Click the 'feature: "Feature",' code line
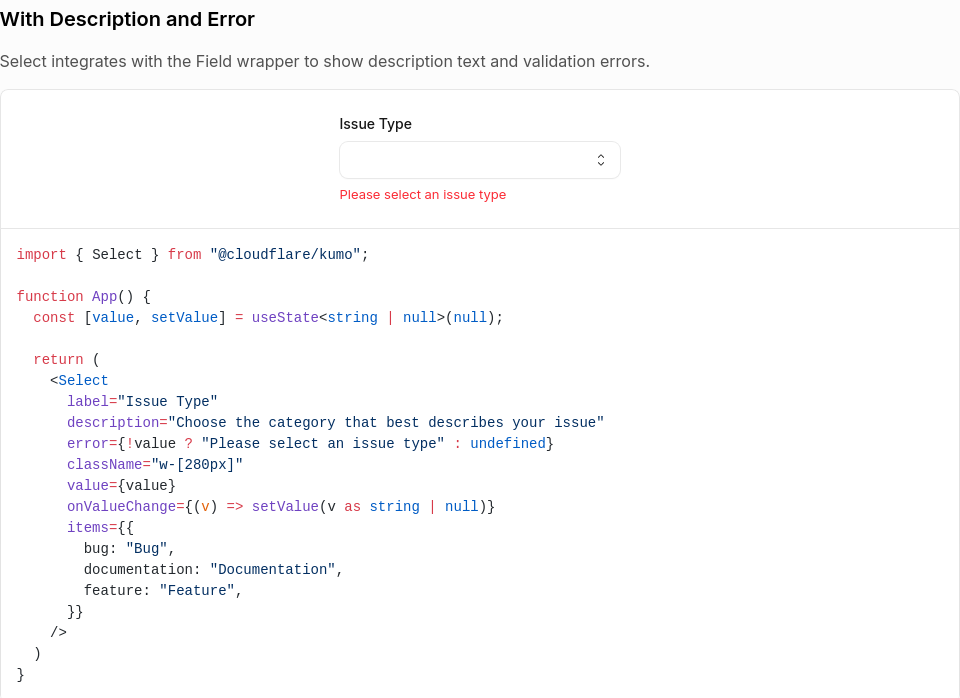960x698 pixels. pos(163,590)
